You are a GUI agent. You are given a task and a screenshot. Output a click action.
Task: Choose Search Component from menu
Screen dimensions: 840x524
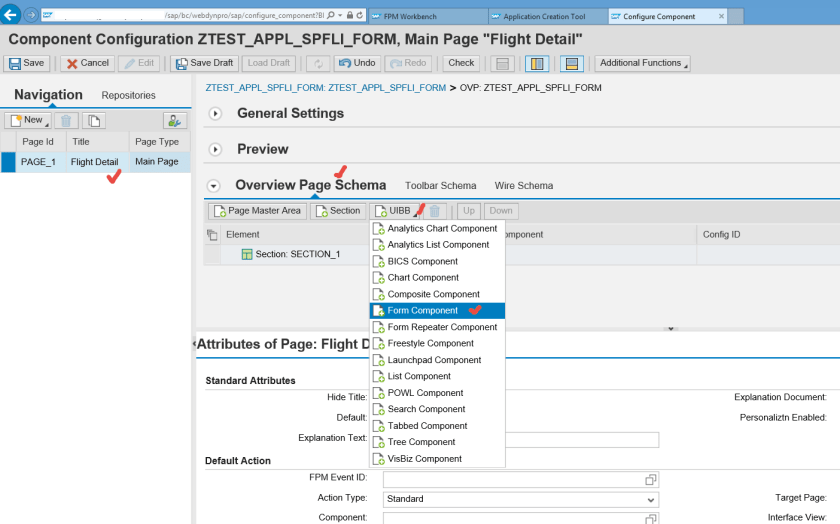click(437, 409)
